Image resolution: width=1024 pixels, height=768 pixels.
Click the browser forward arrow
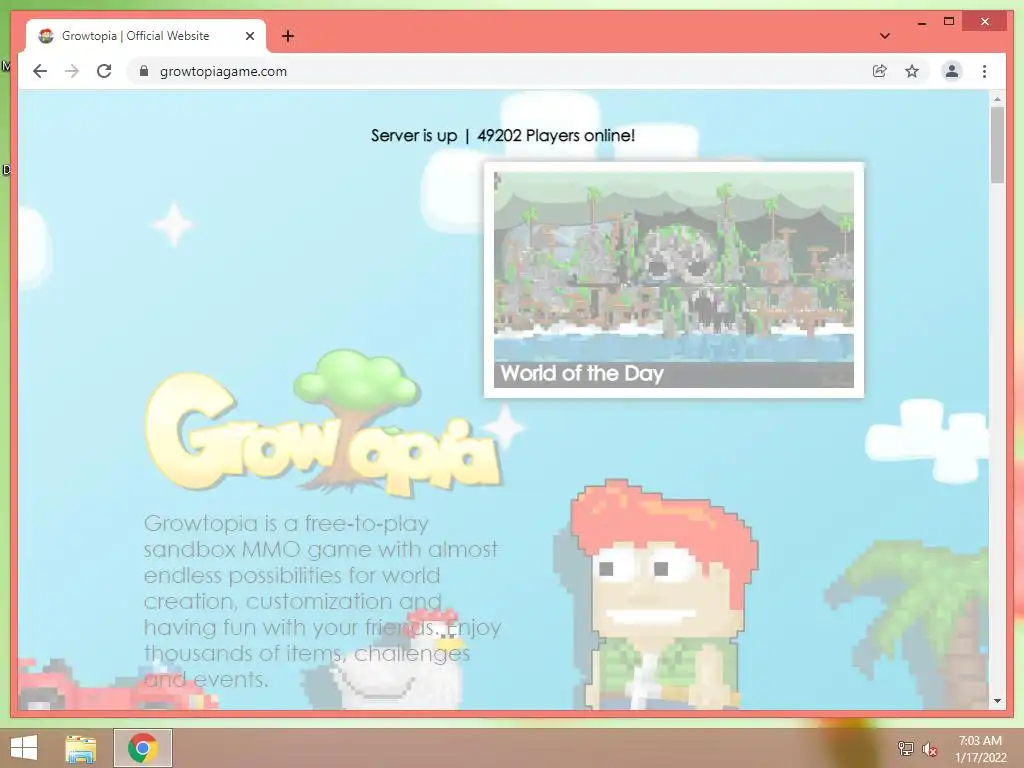point(72,71)
